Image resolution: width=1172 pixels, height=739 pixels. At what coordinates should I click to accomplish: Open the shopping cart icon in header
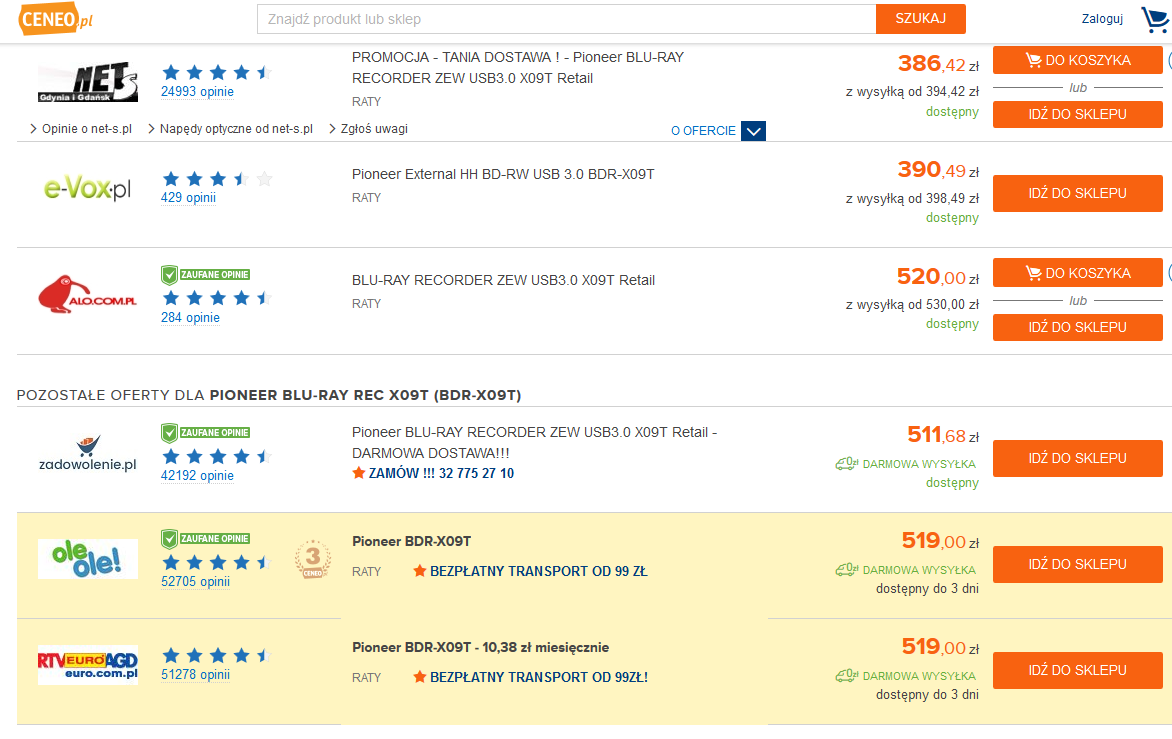[x=1155, y=19]
